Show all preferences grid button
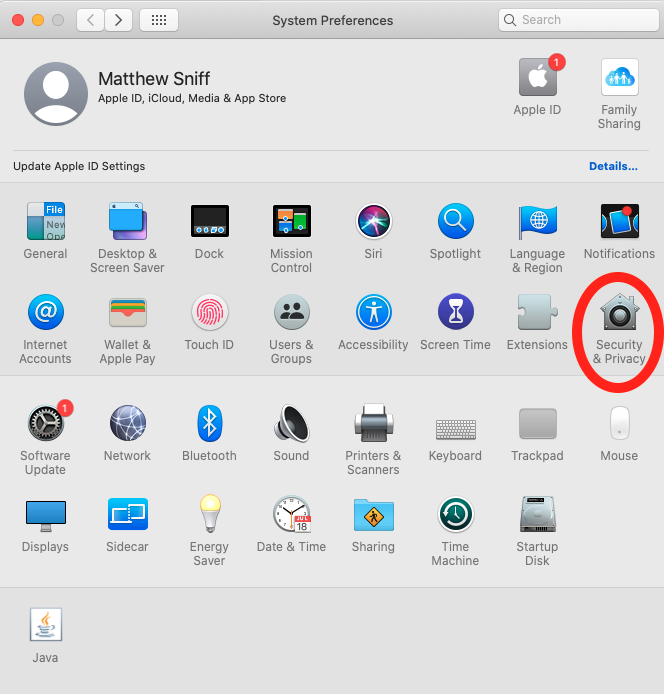Screen dimensions: 664x694 pos(159,20)
